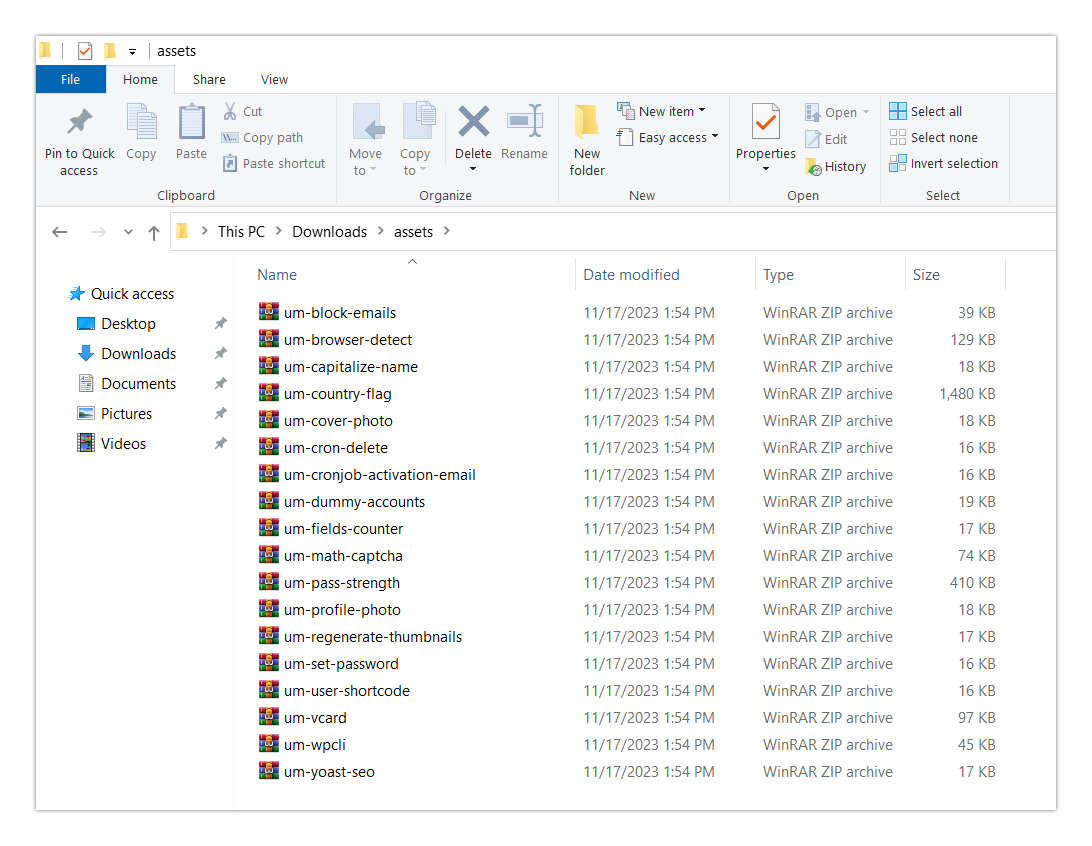Switch to the Share tab
The image size is (1092, 846).
click(x=209, y=79)
